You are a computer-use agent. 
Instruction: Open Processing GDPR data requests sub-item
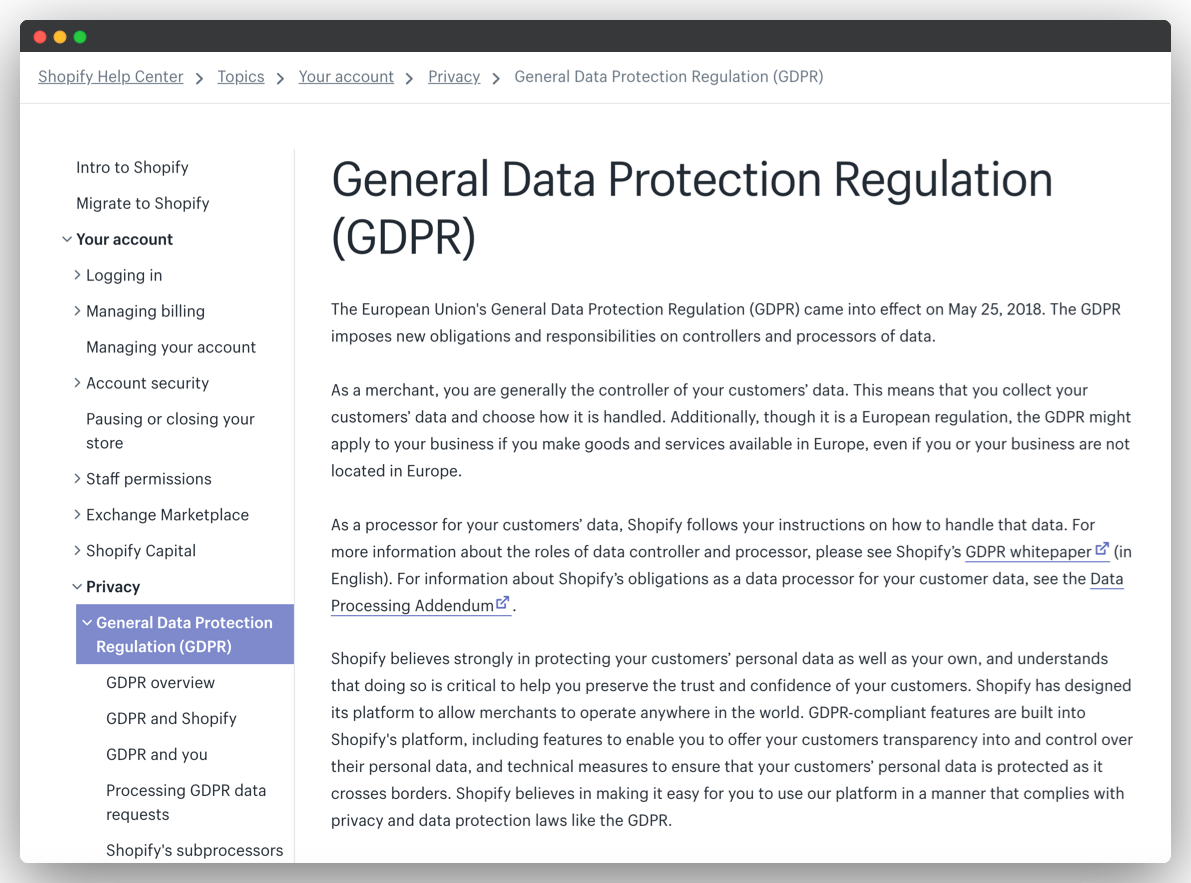coord(186,803)
